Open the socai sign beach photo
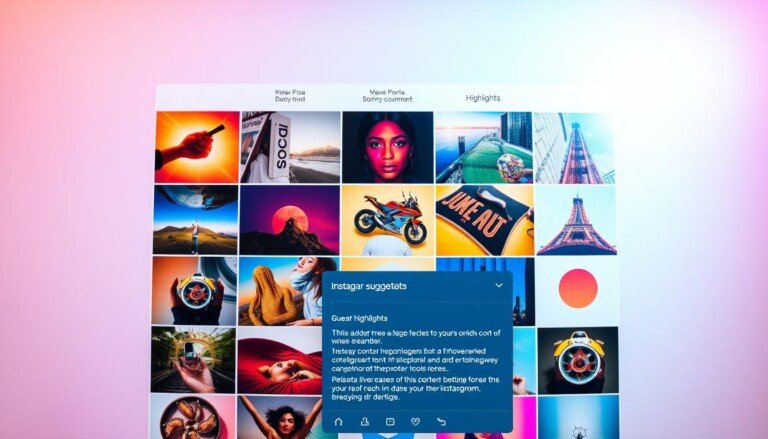Image resolution: width=768 pixels, height=439 pixels. pos(290,147)
